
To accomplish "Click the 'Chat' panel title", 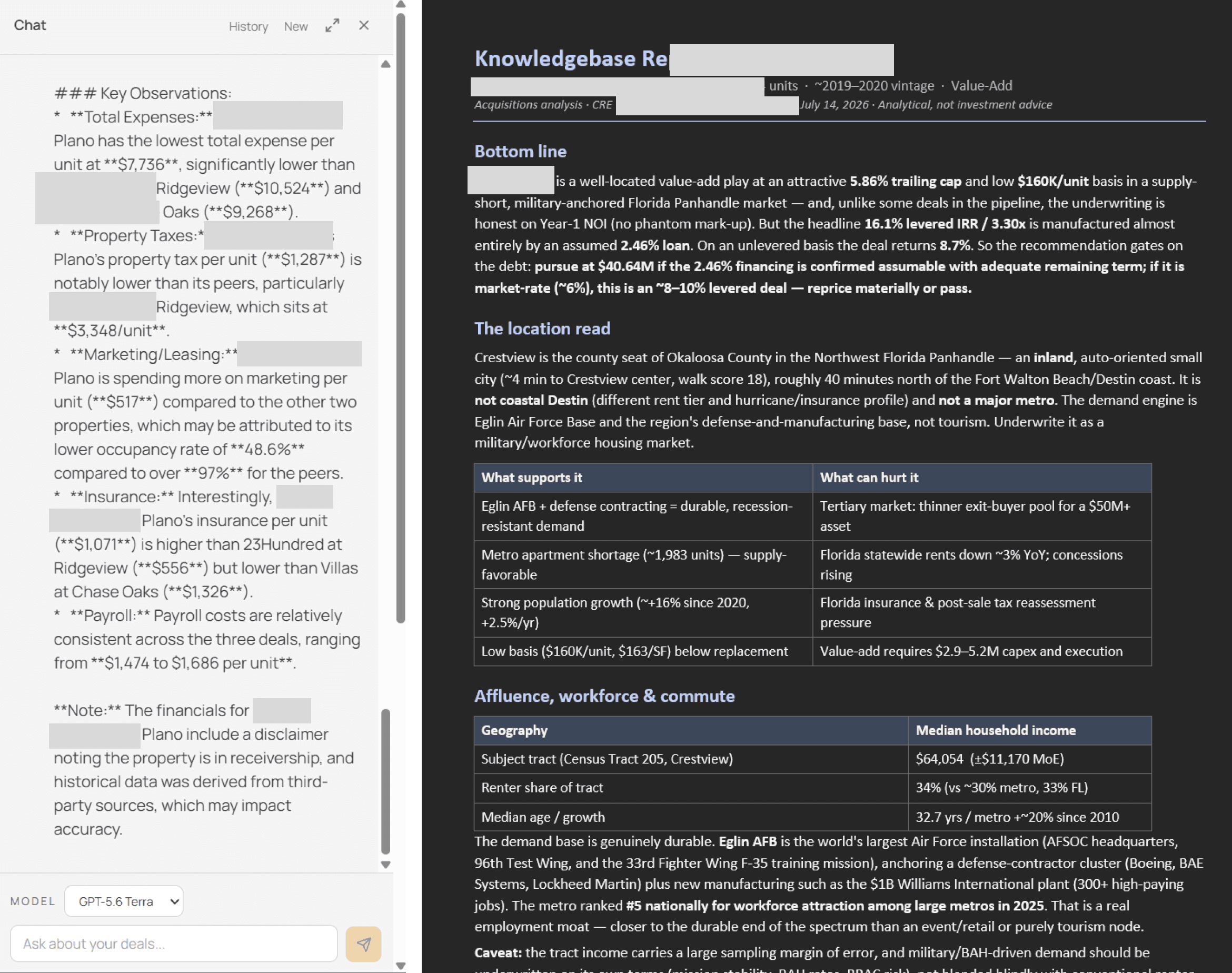I will [29, 25].
